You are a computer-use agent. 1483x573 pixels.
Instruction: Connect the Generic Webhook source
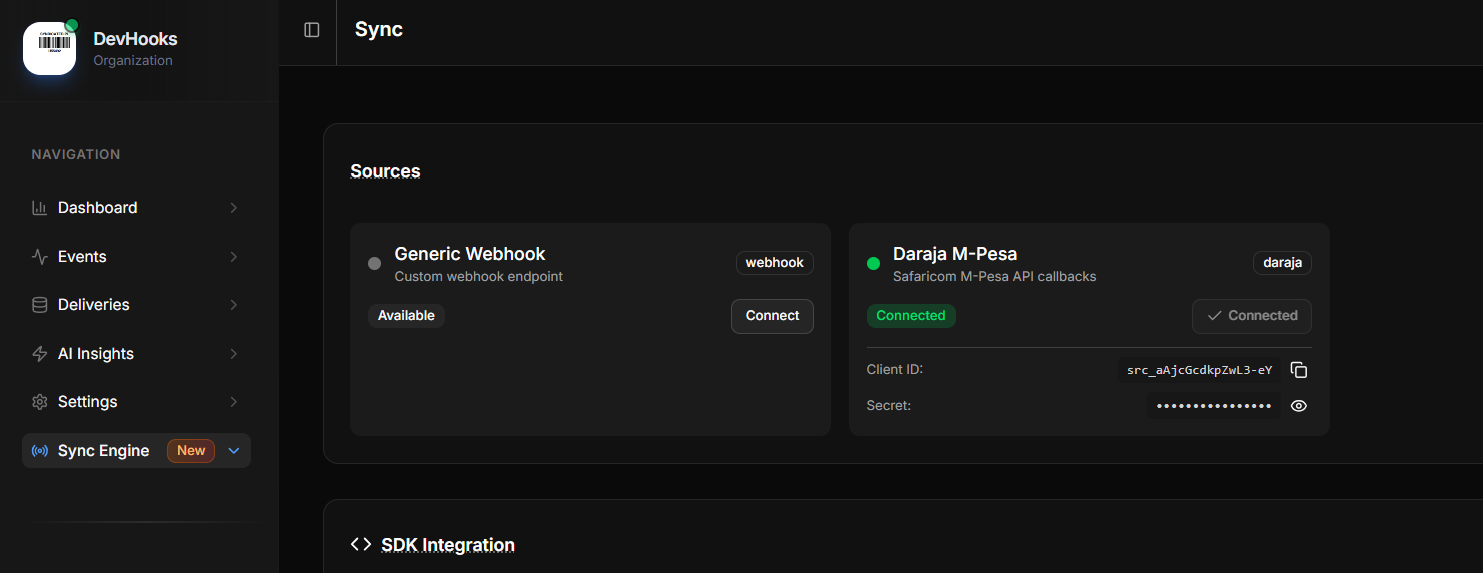click(772, 316)
